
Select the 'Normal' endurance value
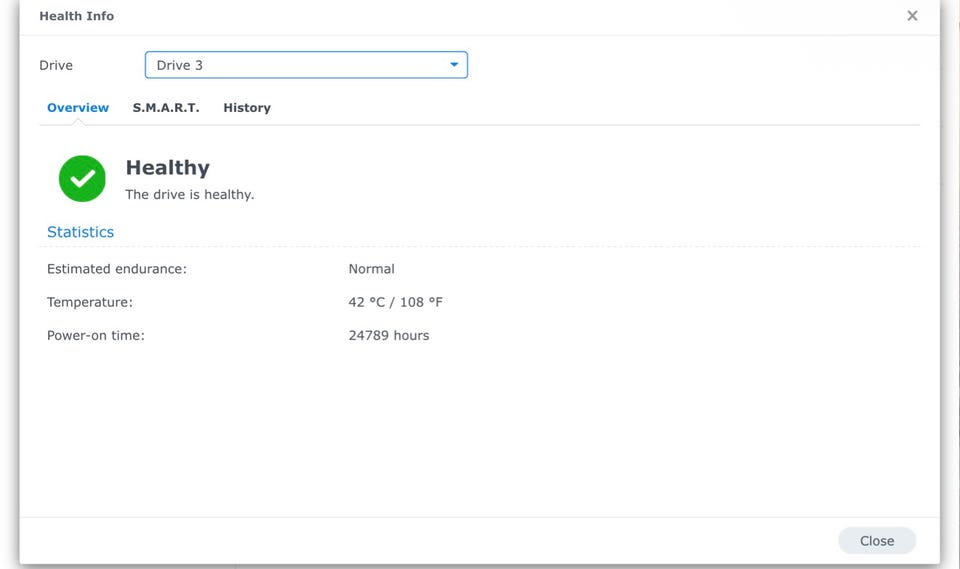coord(372,269)
